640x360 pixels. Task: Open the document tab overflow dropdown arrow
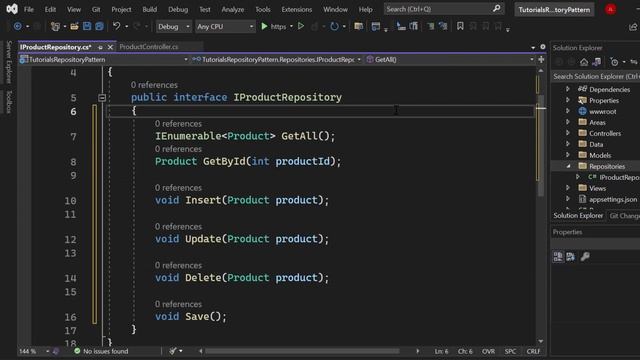(x=533, y=48)
